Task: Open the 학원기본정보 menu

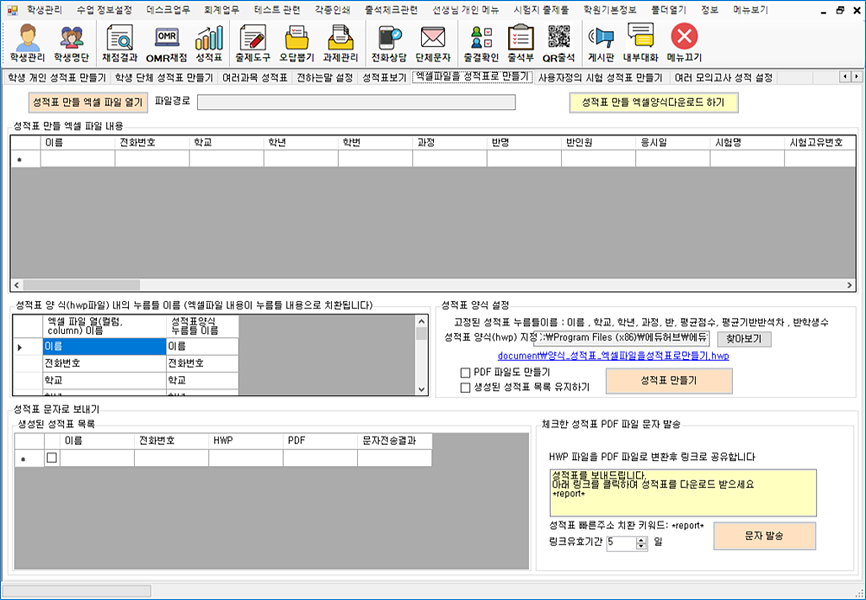Action: [610, 10]
